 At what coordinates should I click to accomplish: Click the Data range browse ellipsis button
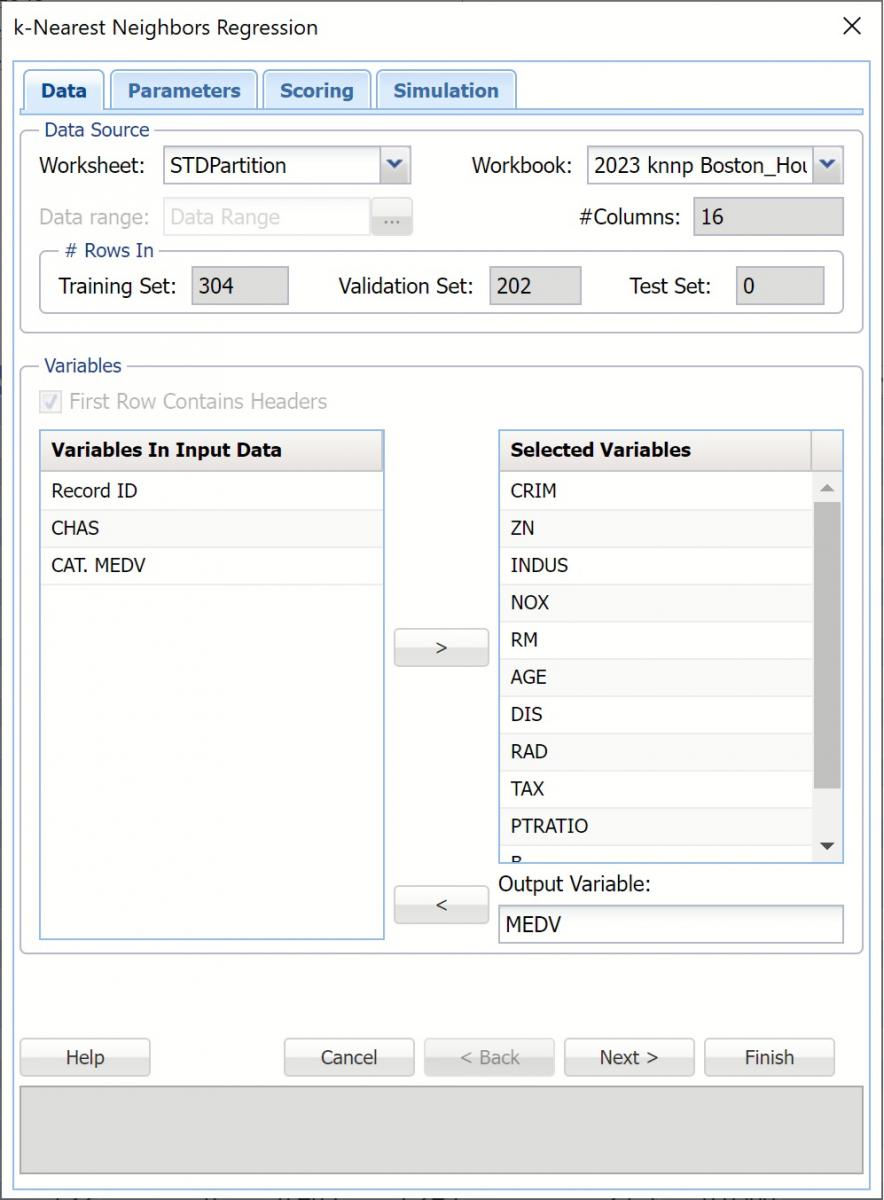(392, 218)
